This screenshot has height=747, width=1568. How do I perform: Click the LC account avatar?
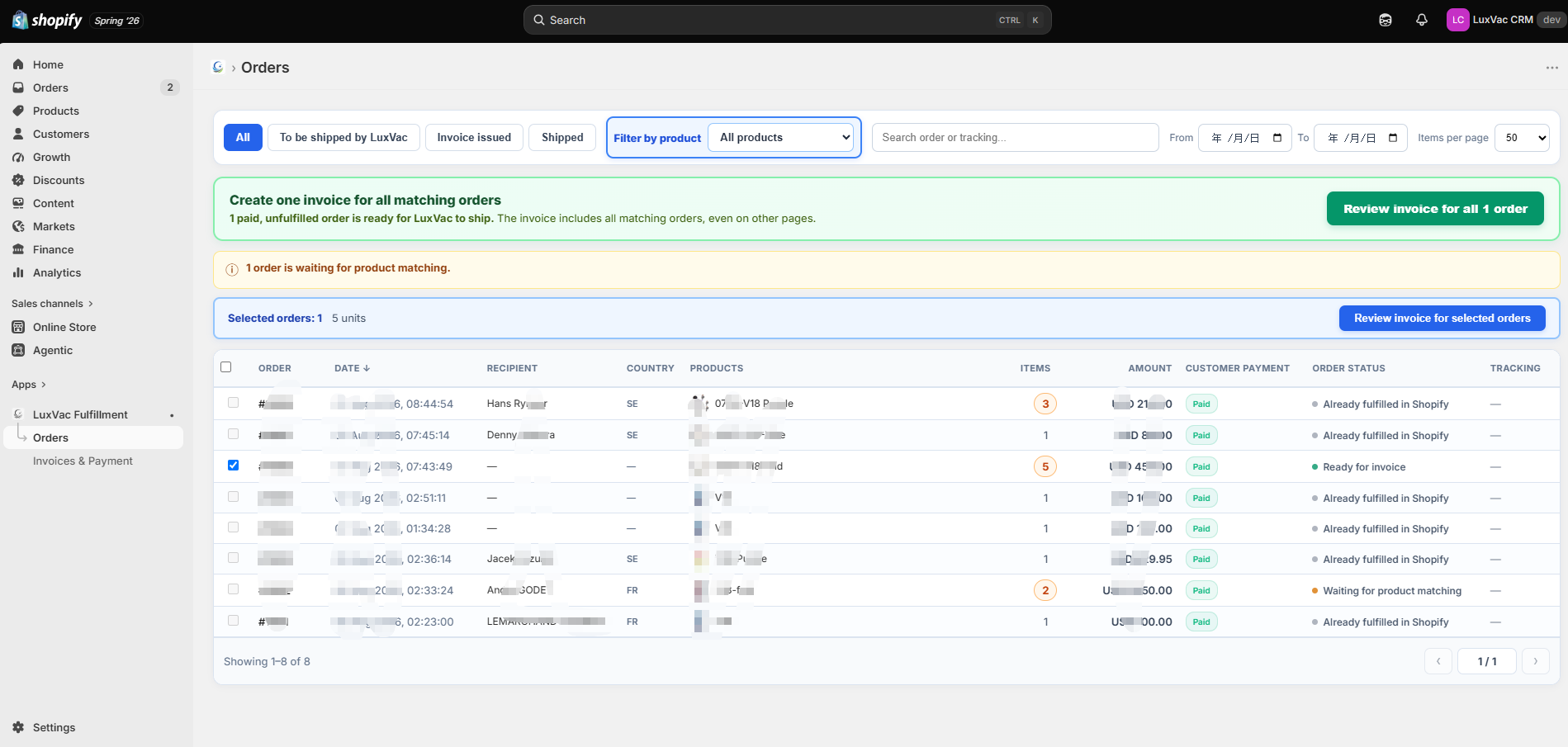(1458, 20)
